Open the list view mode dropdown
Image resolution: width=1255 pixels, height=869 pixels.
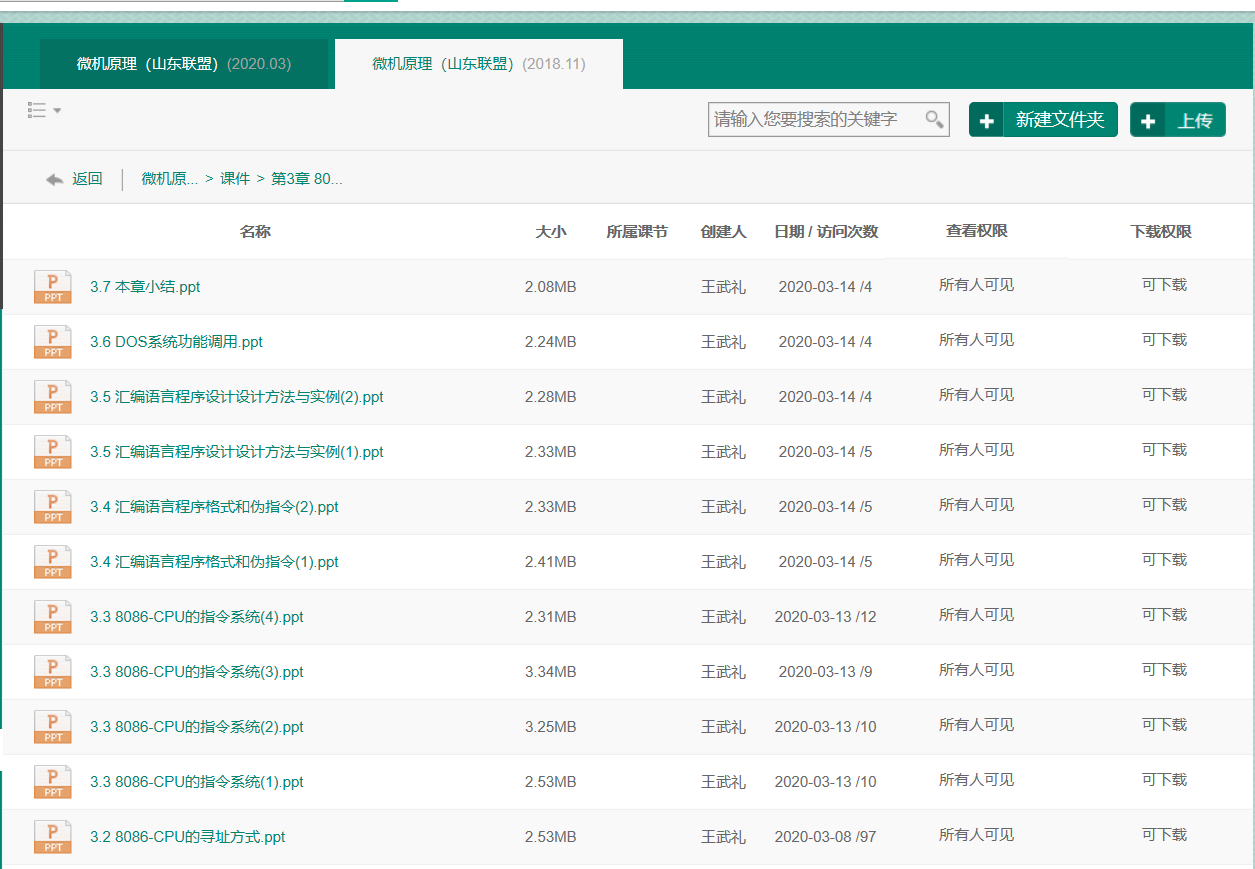44,111
